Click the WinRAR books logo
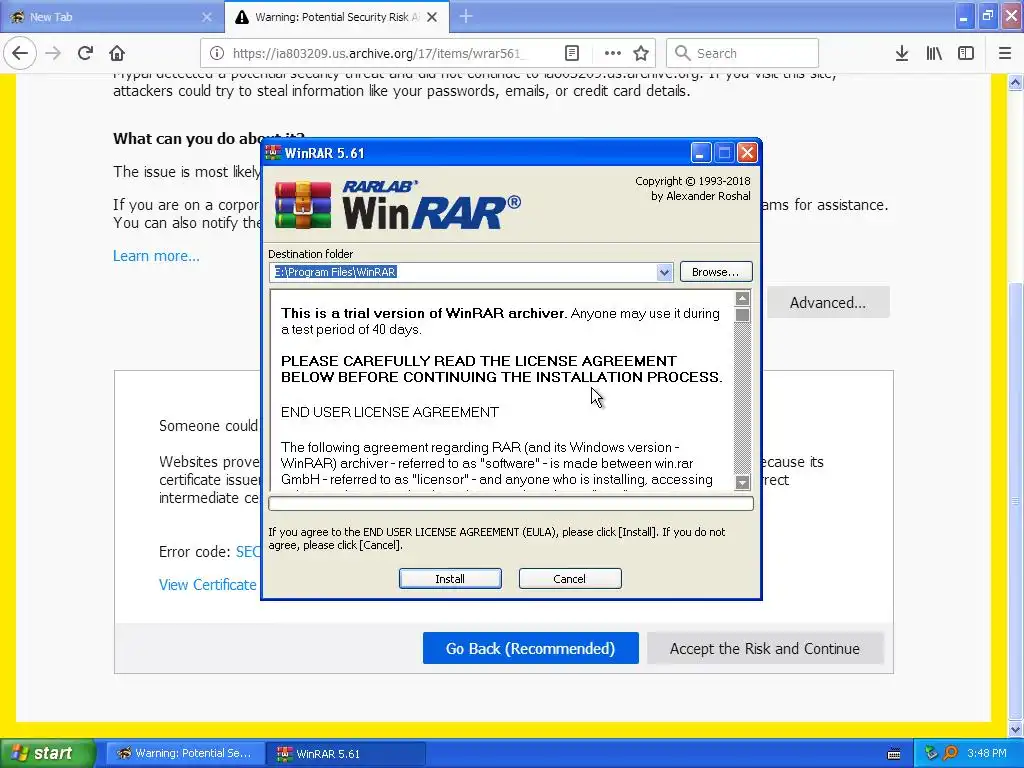 tap(302, 205)
